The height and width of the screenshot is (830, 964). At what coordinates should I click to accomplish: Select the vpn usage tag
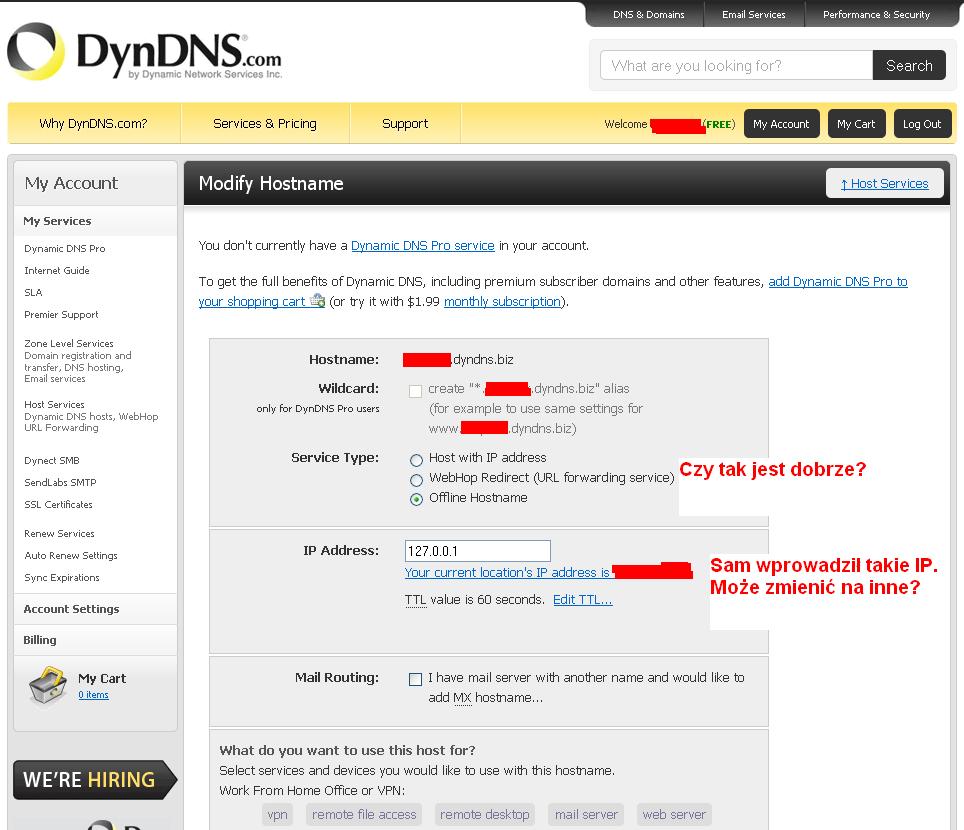(x=277, y=815)
